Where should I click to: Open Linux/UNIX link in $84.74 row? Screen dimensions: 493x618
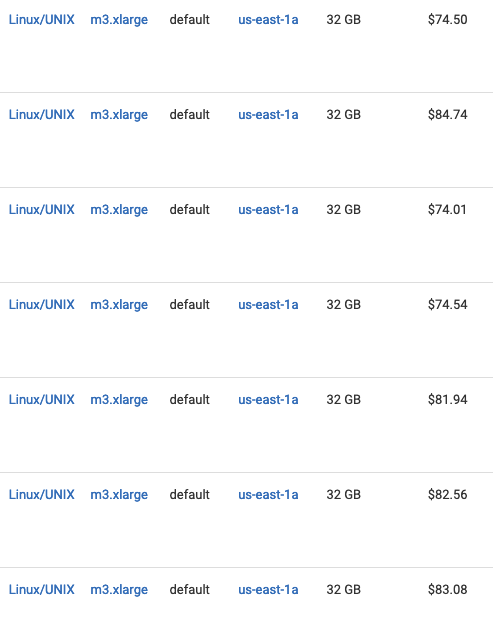[41, 114]
